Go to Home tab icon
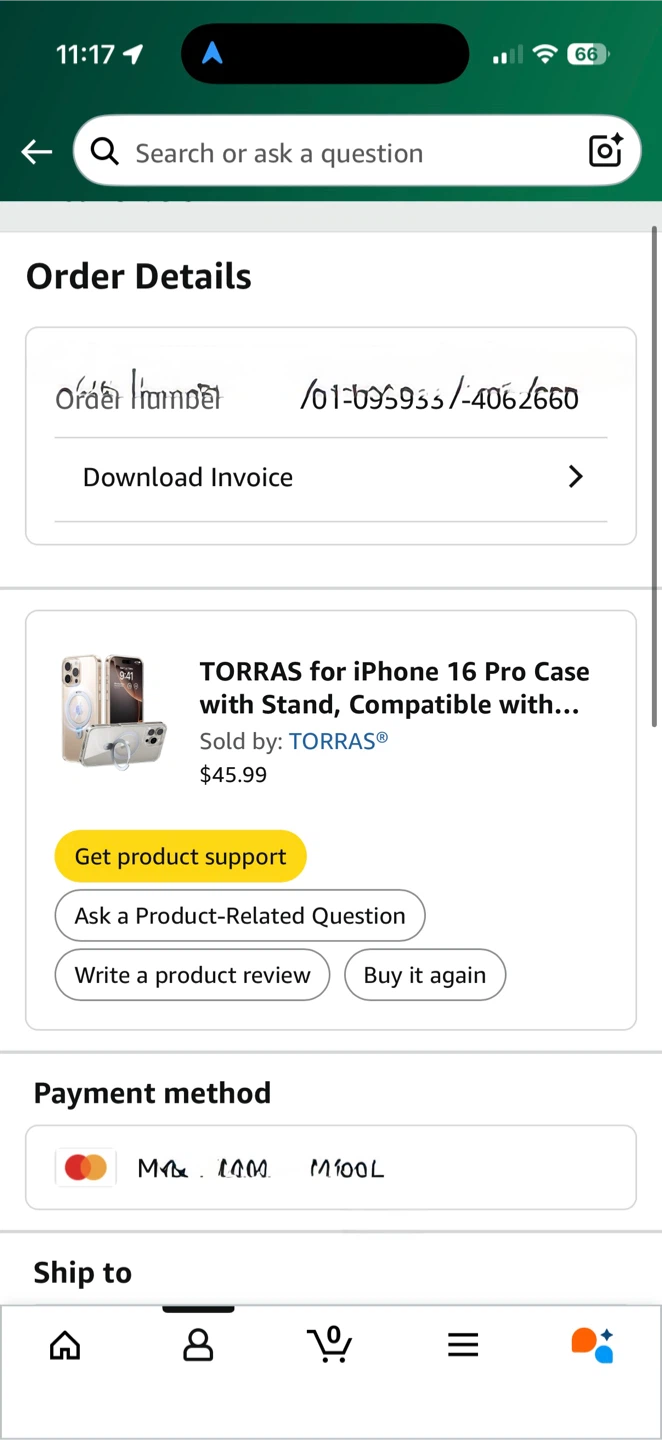 click(x=65, y=1345)
